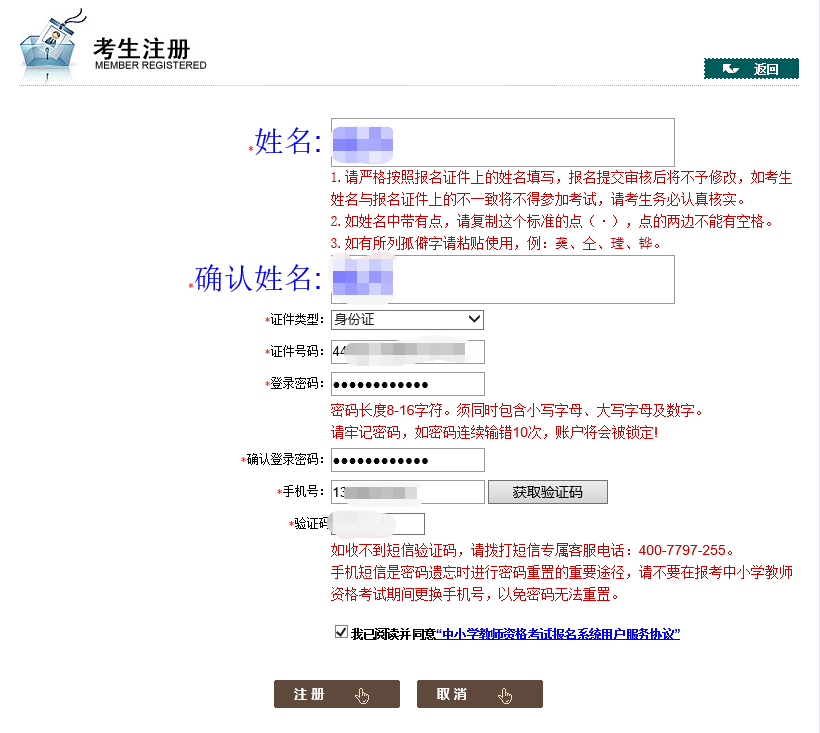Click the 证件号码 ID number field

pyautogui.click(x=407, y=352)
